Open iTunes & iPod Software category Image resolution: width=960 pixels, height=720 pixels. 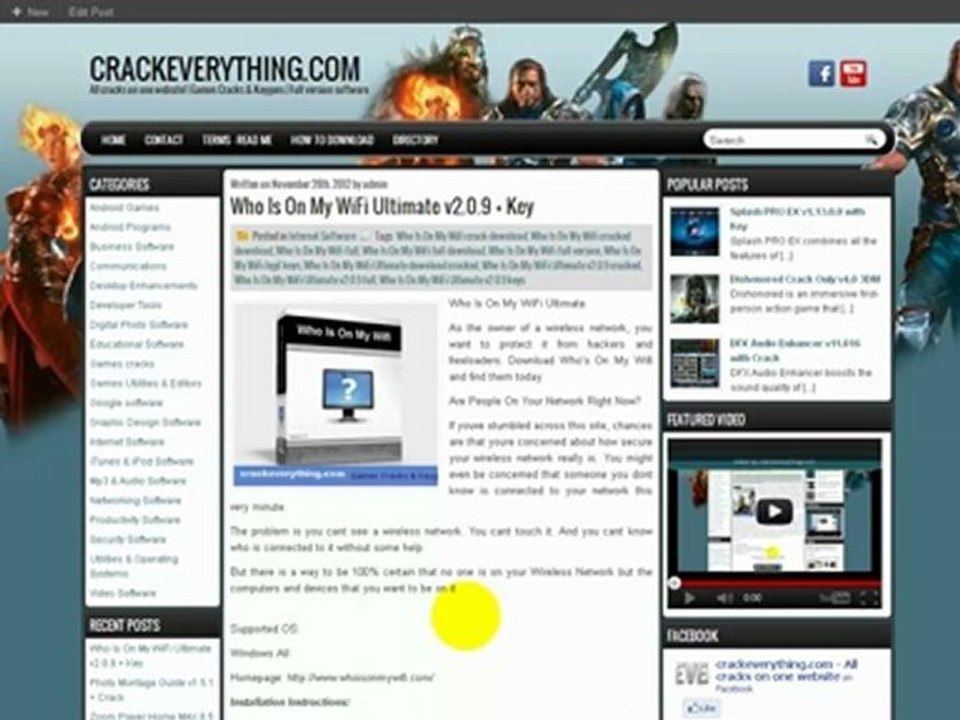click(x=141, y=462)
